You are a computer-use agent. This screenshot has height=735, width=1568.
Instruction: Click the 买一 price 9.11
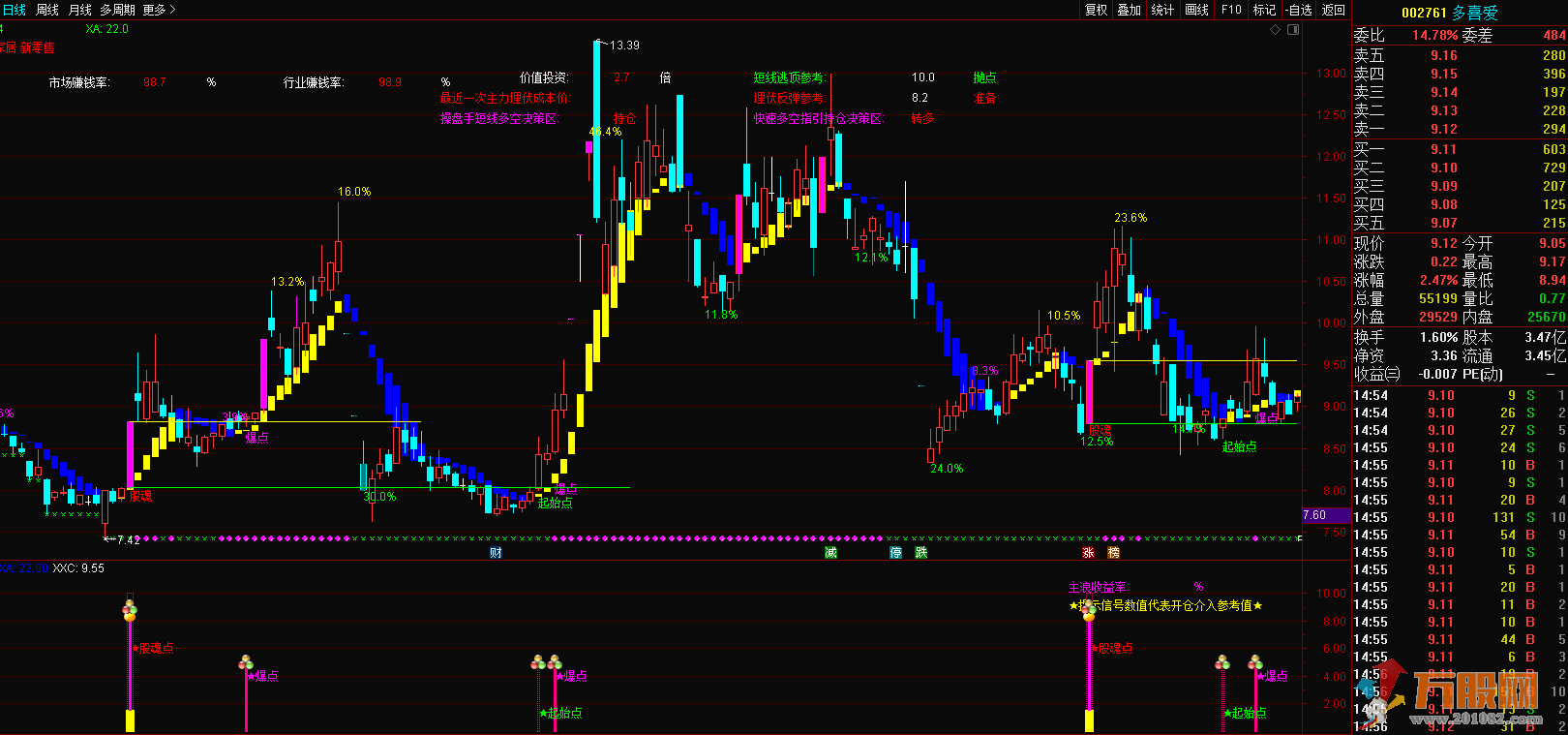[x=1444, y=150]
